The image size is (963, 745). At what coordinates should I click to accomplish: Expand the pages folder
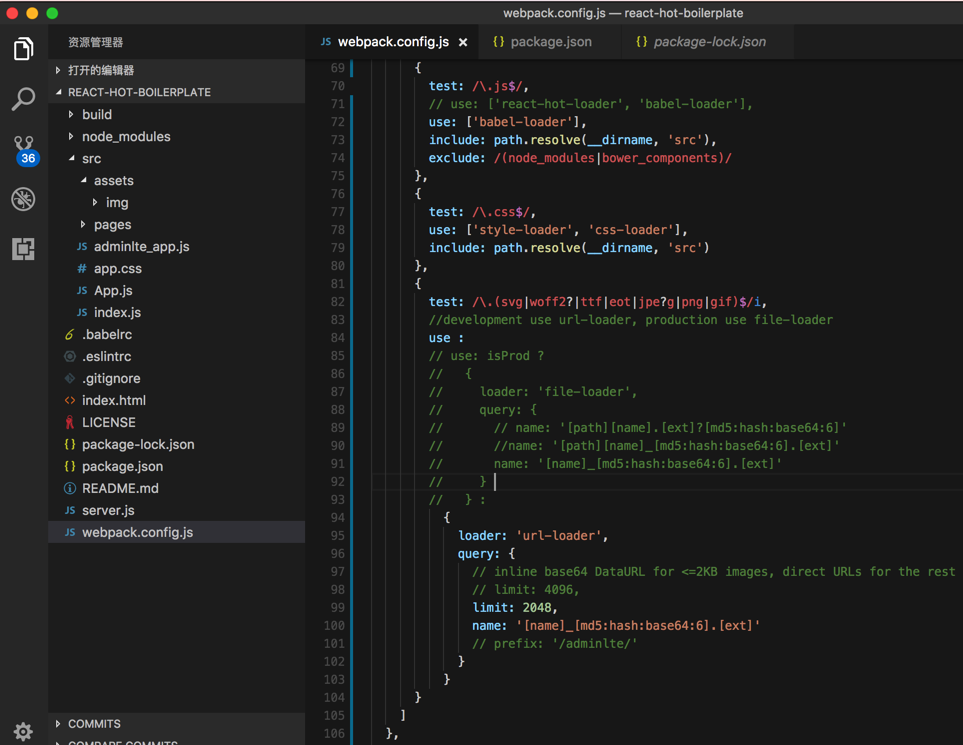(x=112, y=225)
